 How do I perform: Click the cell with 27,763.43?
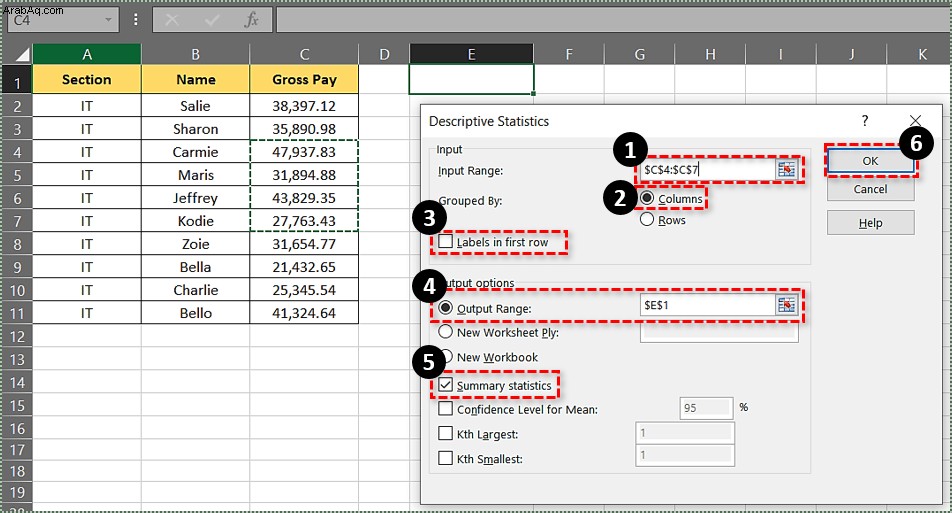pos(304,221)
